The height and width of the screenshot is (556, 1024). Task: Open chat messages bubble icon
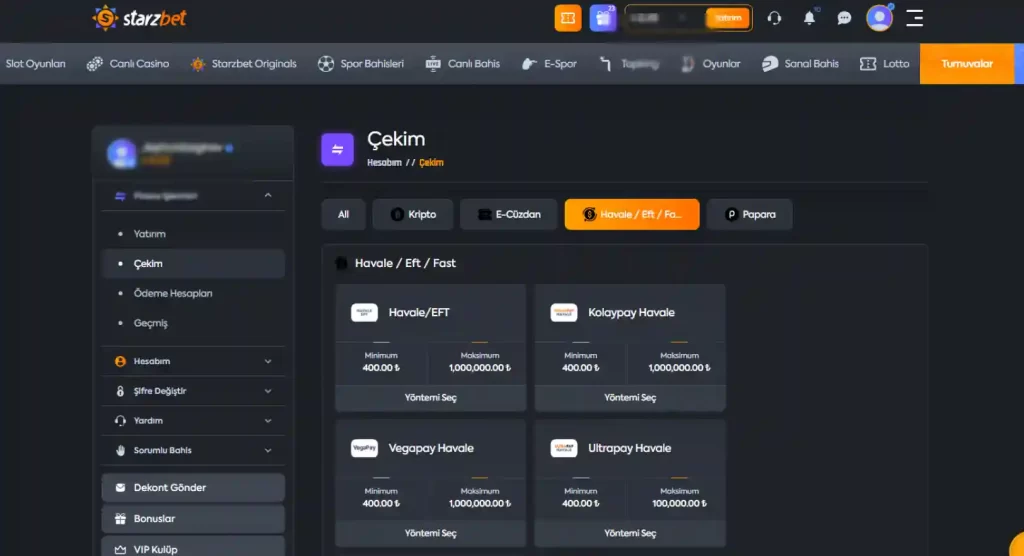tap(844, 18)
